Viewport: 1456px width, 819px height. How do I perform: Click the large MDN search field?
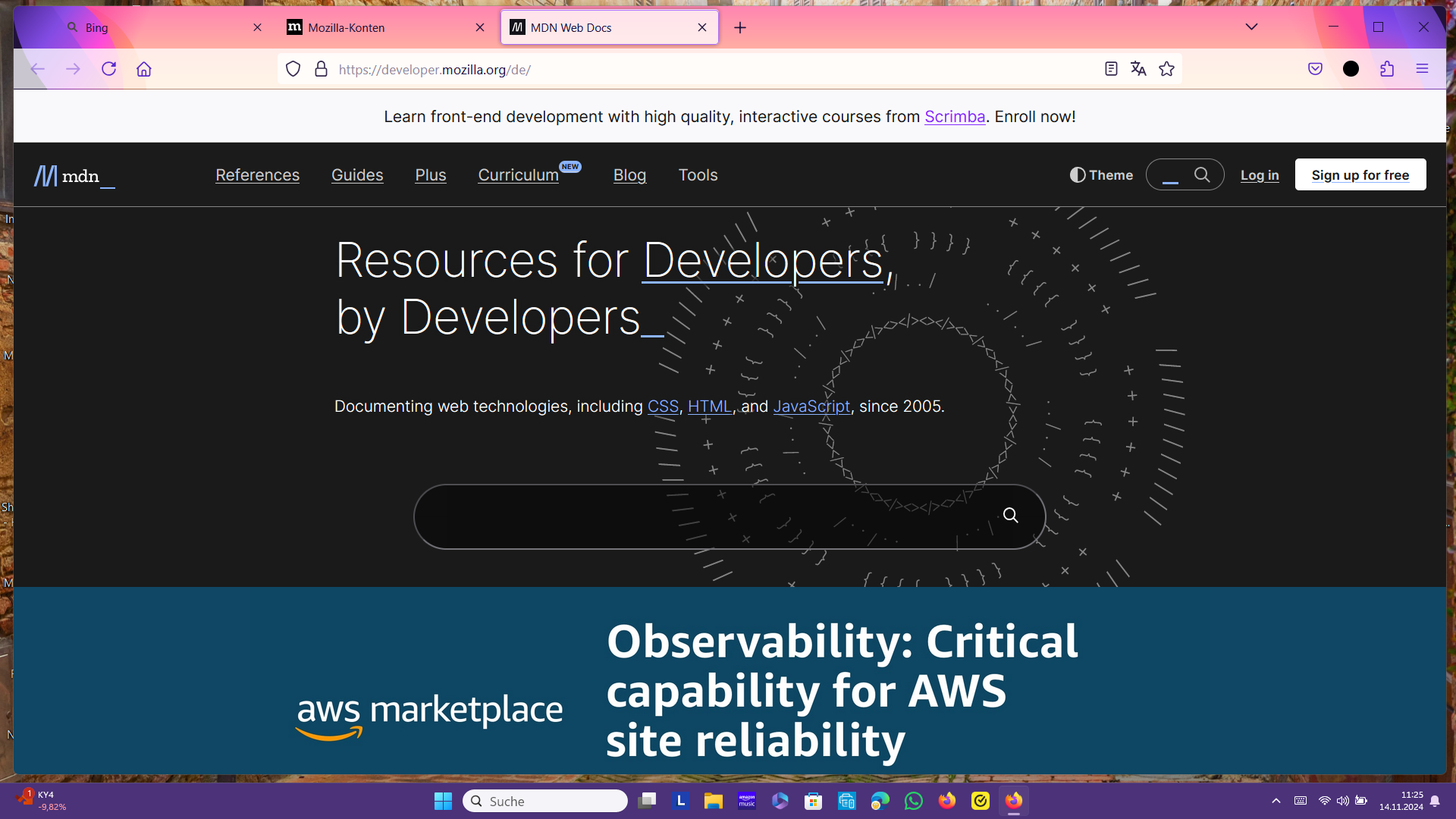705,516
